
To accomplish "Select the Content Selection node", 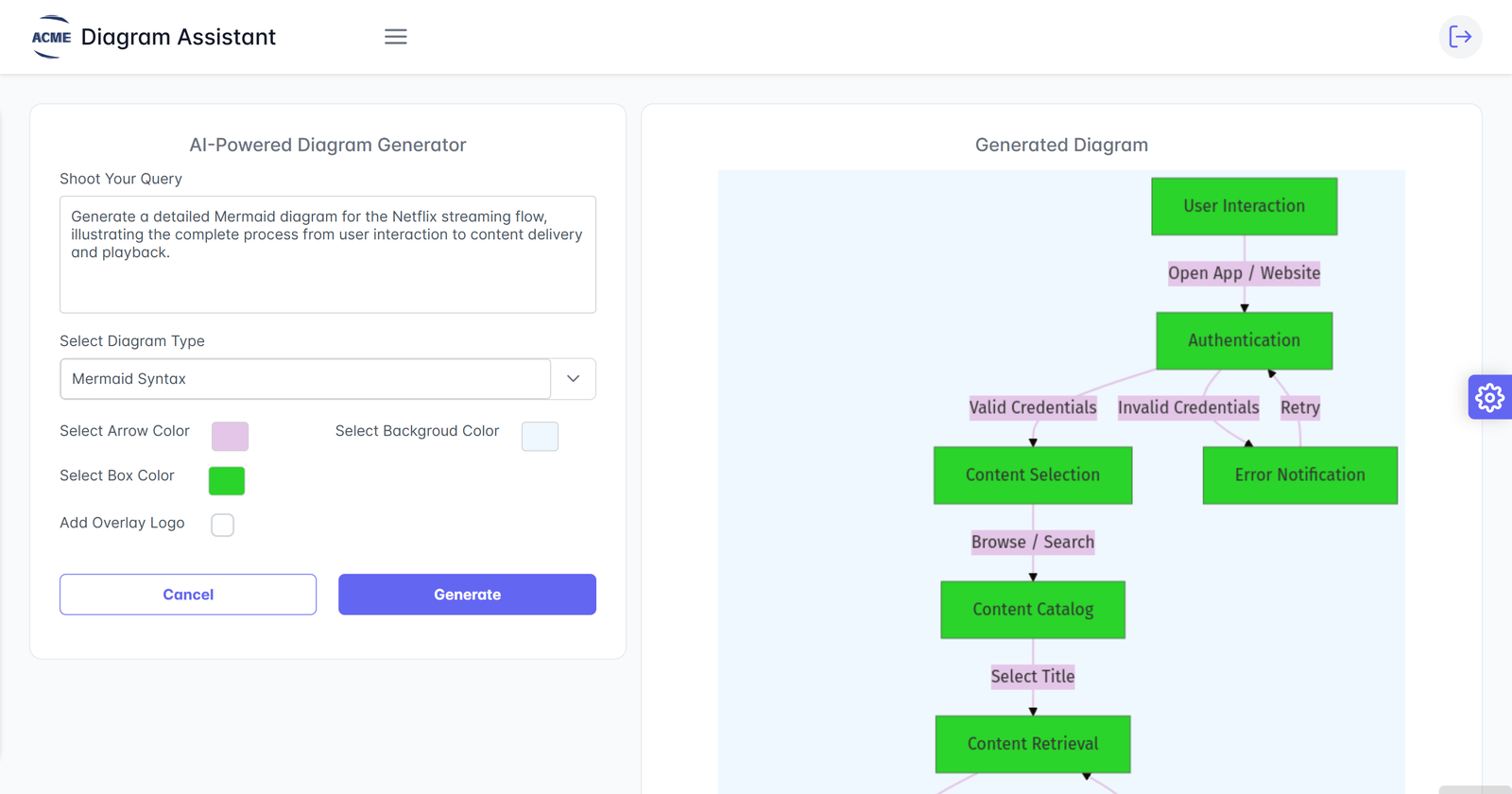I will pyautogui.click(x=1032, y=475).
